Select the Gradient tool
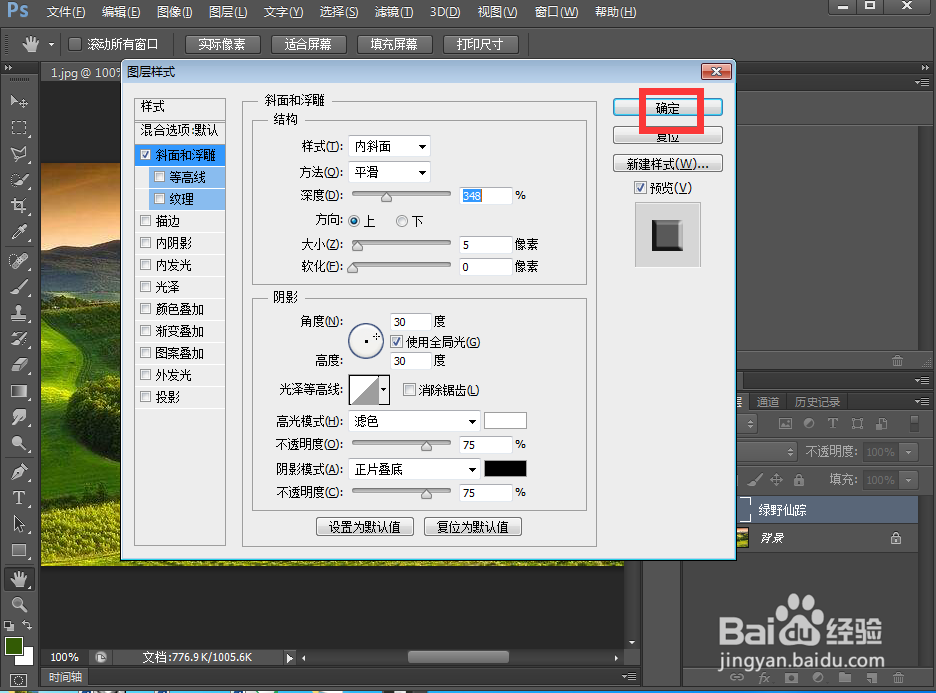The image size is (936, 693). click(18, 391)
